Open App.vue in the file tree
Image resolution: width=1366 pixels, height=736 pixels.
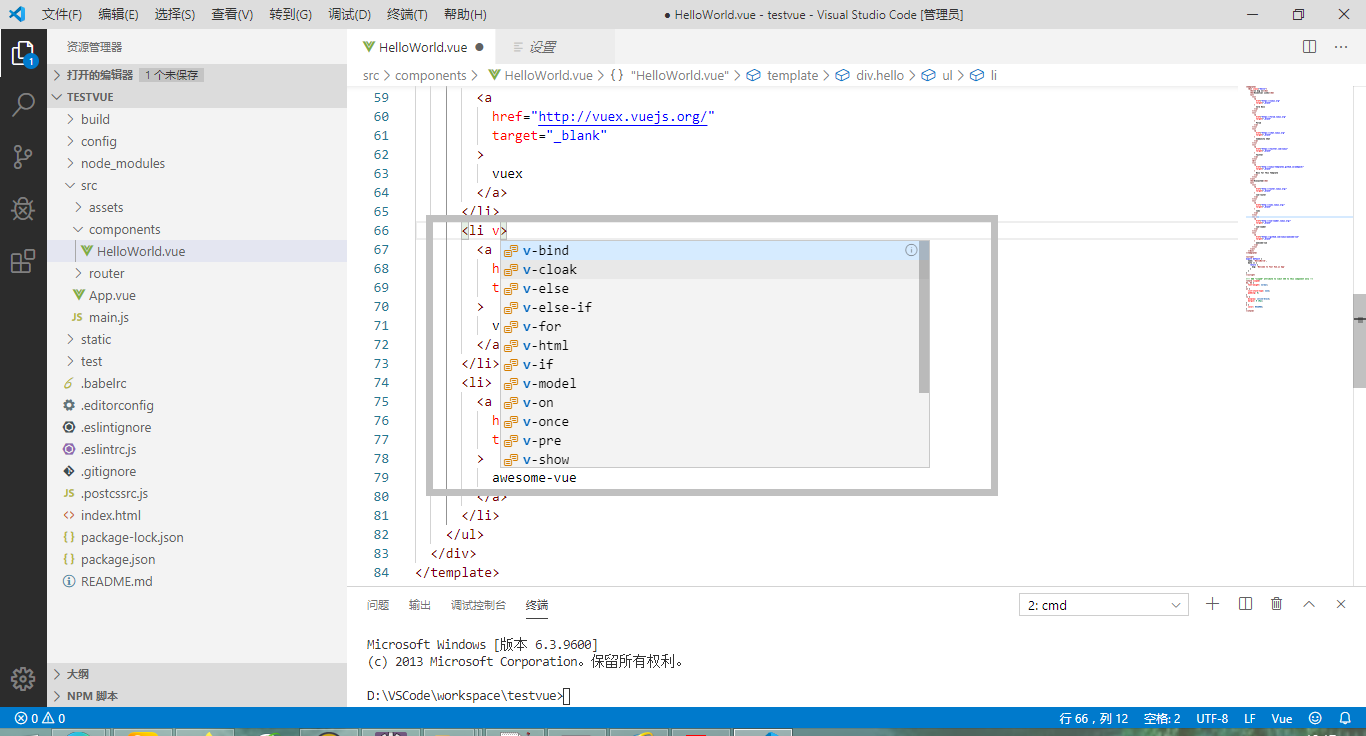(197, 295)
